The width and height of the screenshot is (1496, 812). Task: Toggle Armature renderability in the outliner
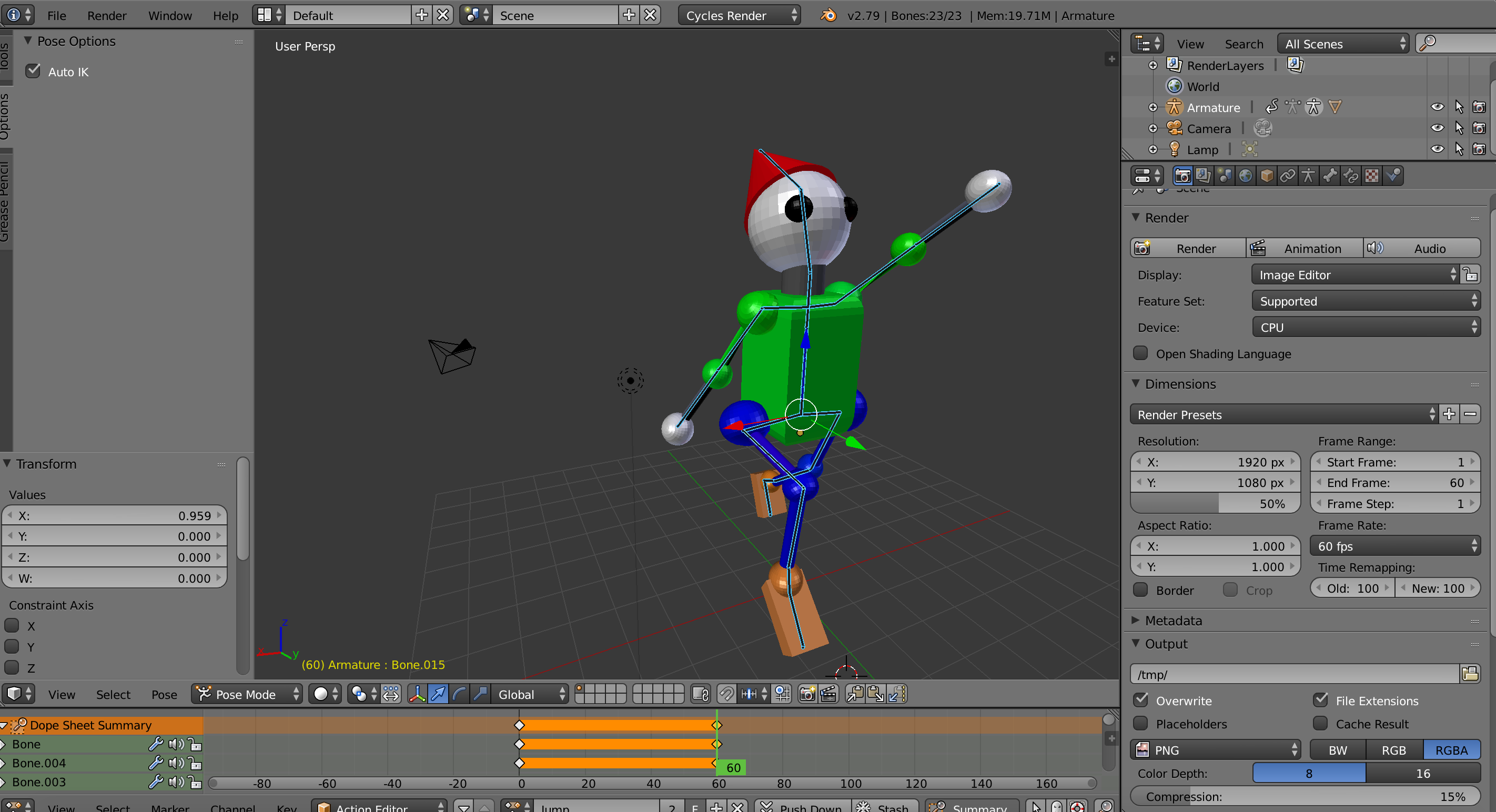pos(1479,107)
